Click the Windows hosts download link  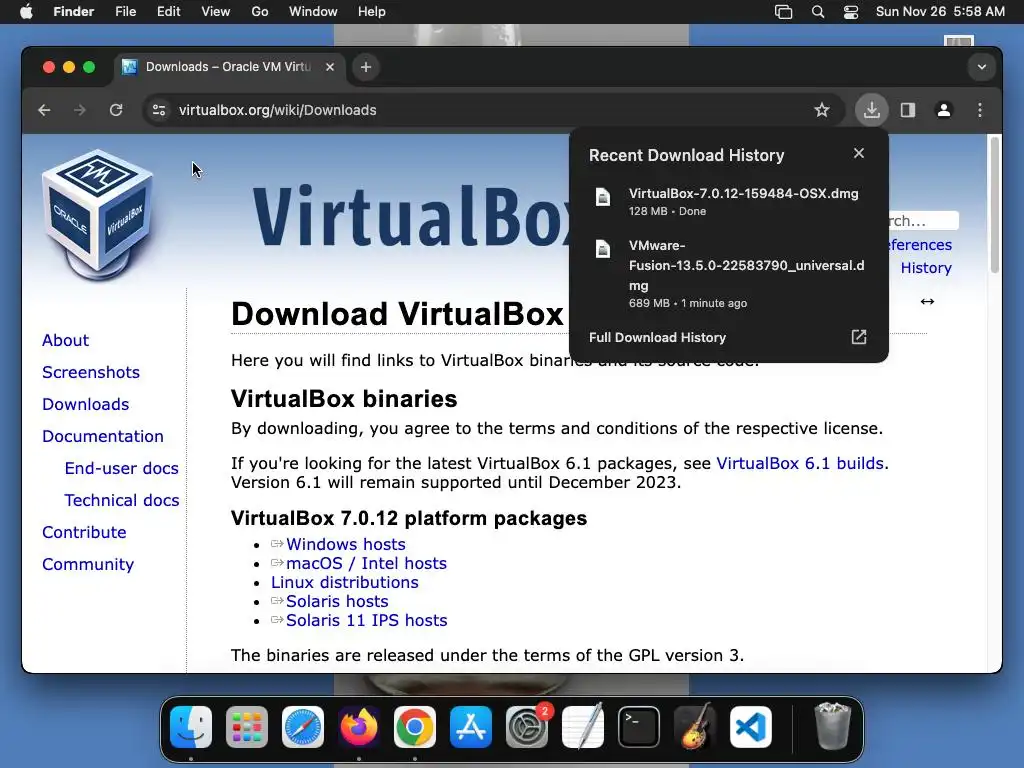[x=345, y=544]
